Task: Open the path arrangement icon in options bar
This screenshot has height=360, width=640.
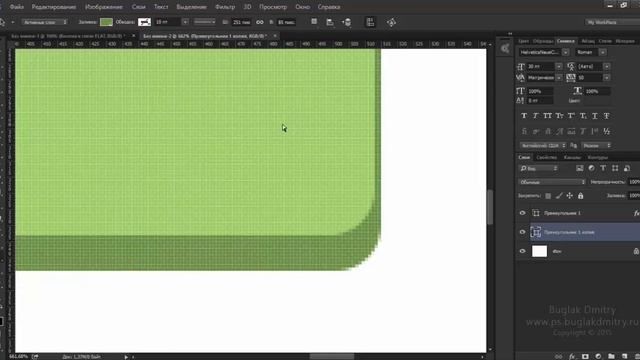Action: coord(347,22)
